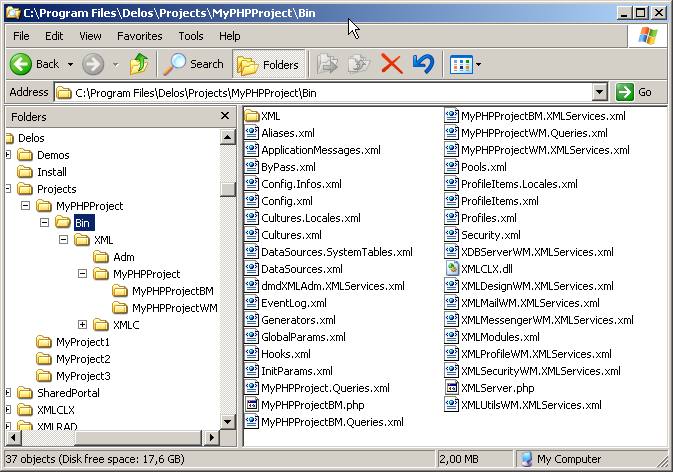
Task: Click the Up folder icon
Action: [139, 64]
